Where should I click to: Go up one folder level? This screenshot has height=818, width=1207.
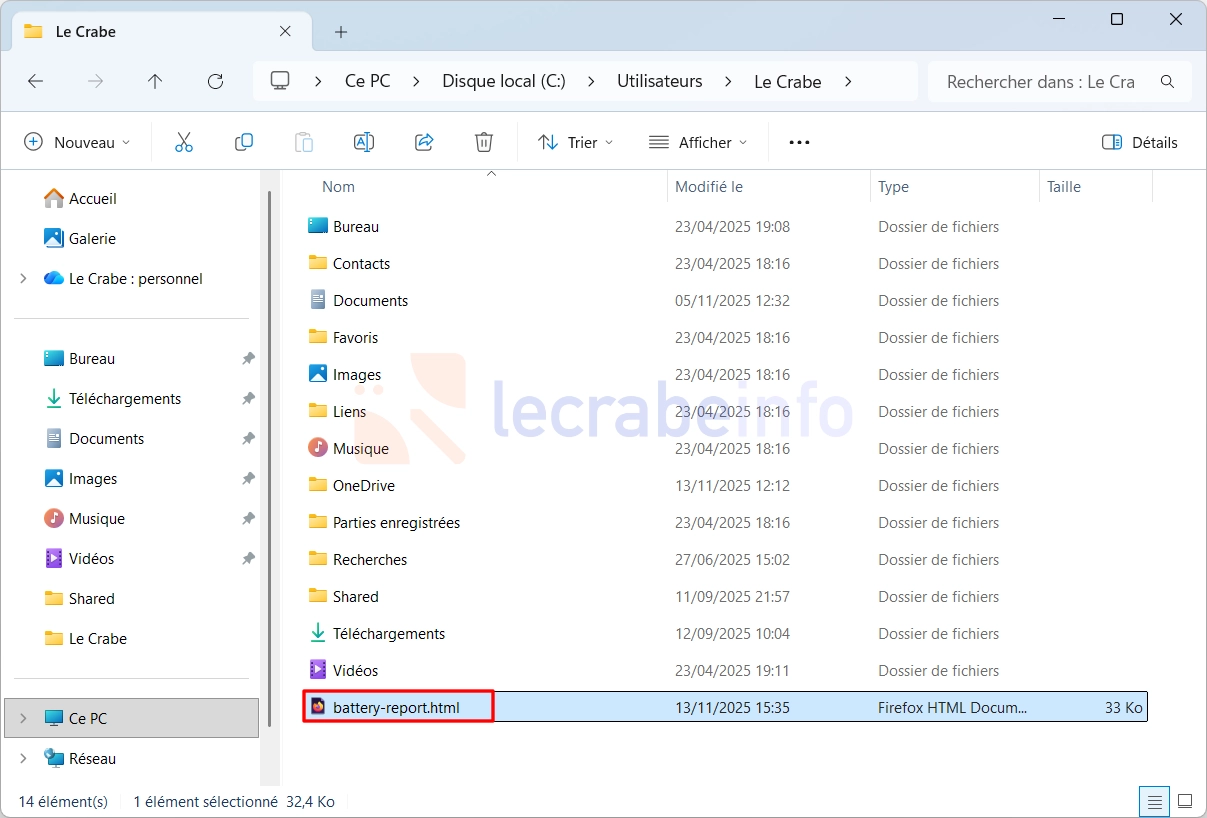[155, 82]
